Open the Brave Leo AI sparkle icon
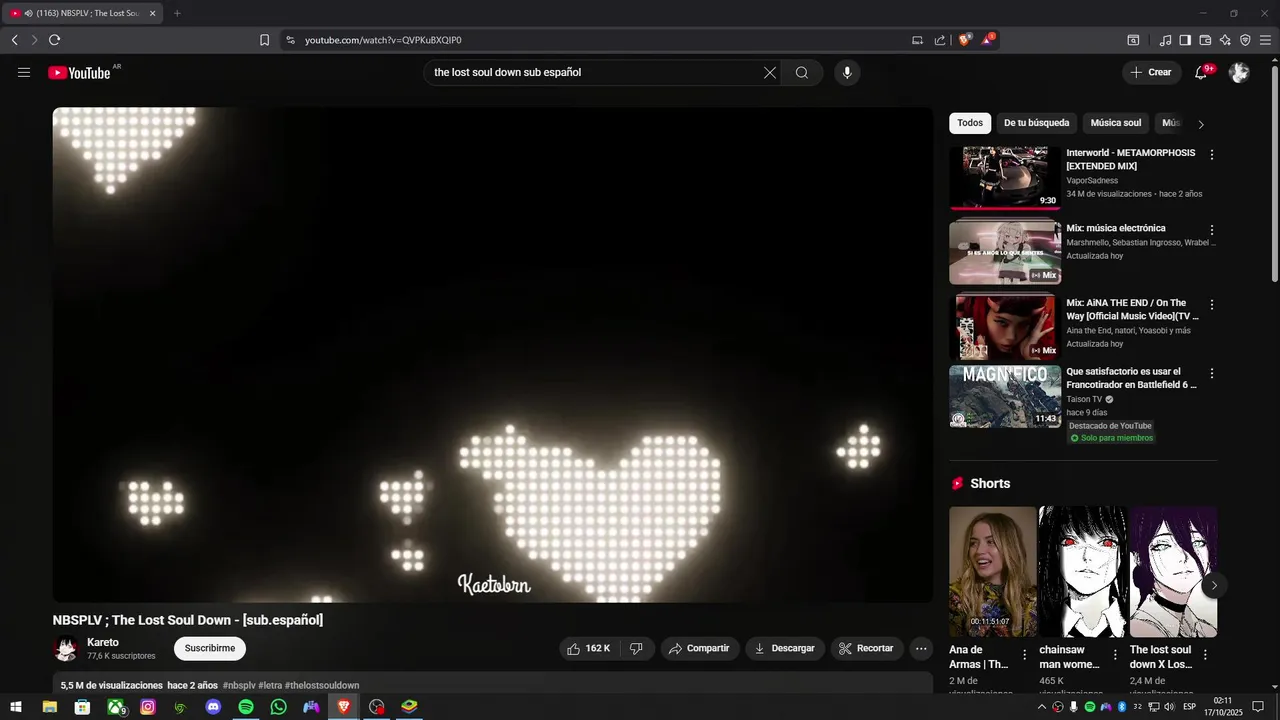This screenshot has width=1280, height=720. [x=1225, y=40]
